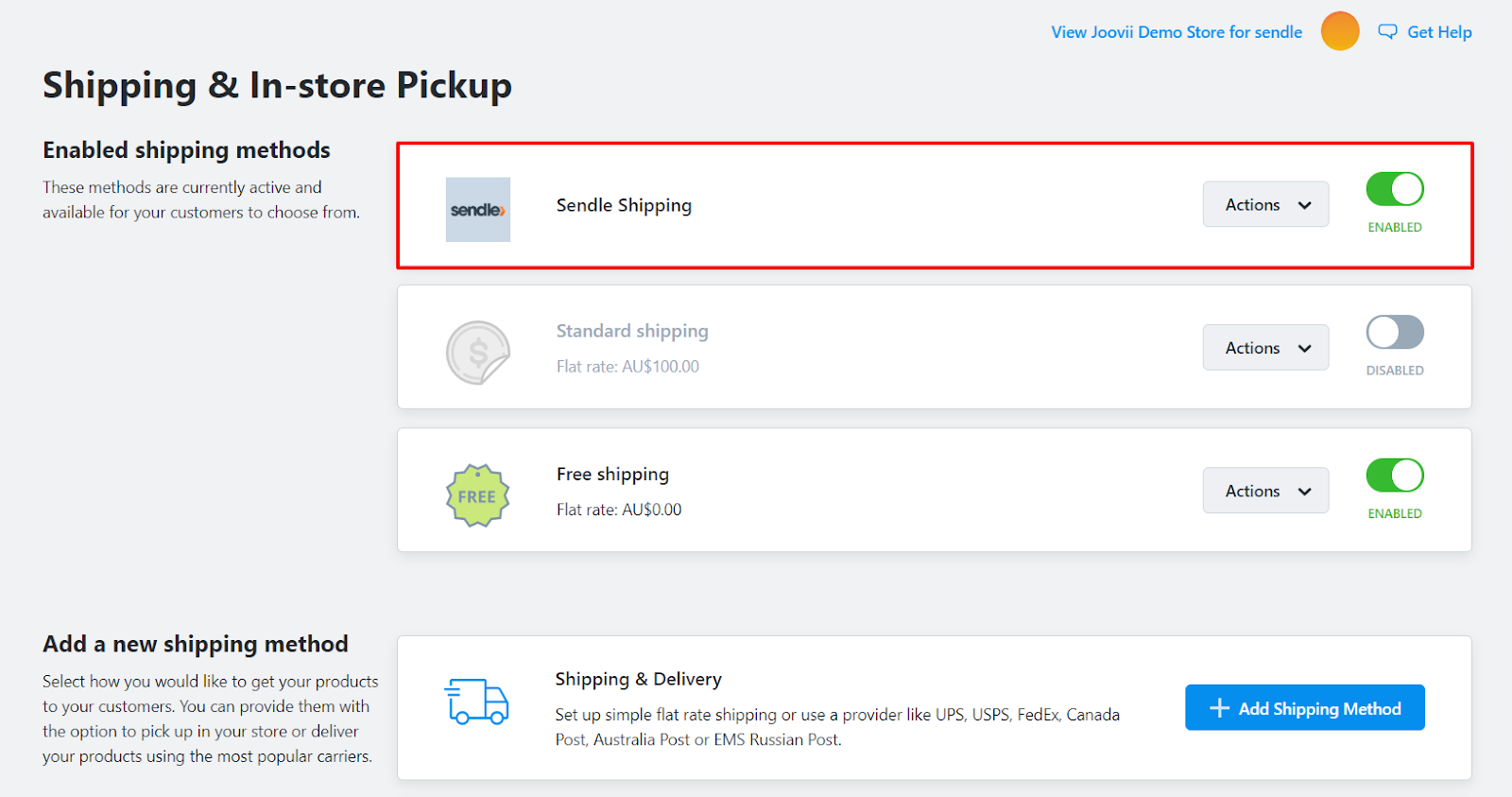Select the Standard shipping title
The height and width of the screenshot is (797, 1512).
(632, 331)
